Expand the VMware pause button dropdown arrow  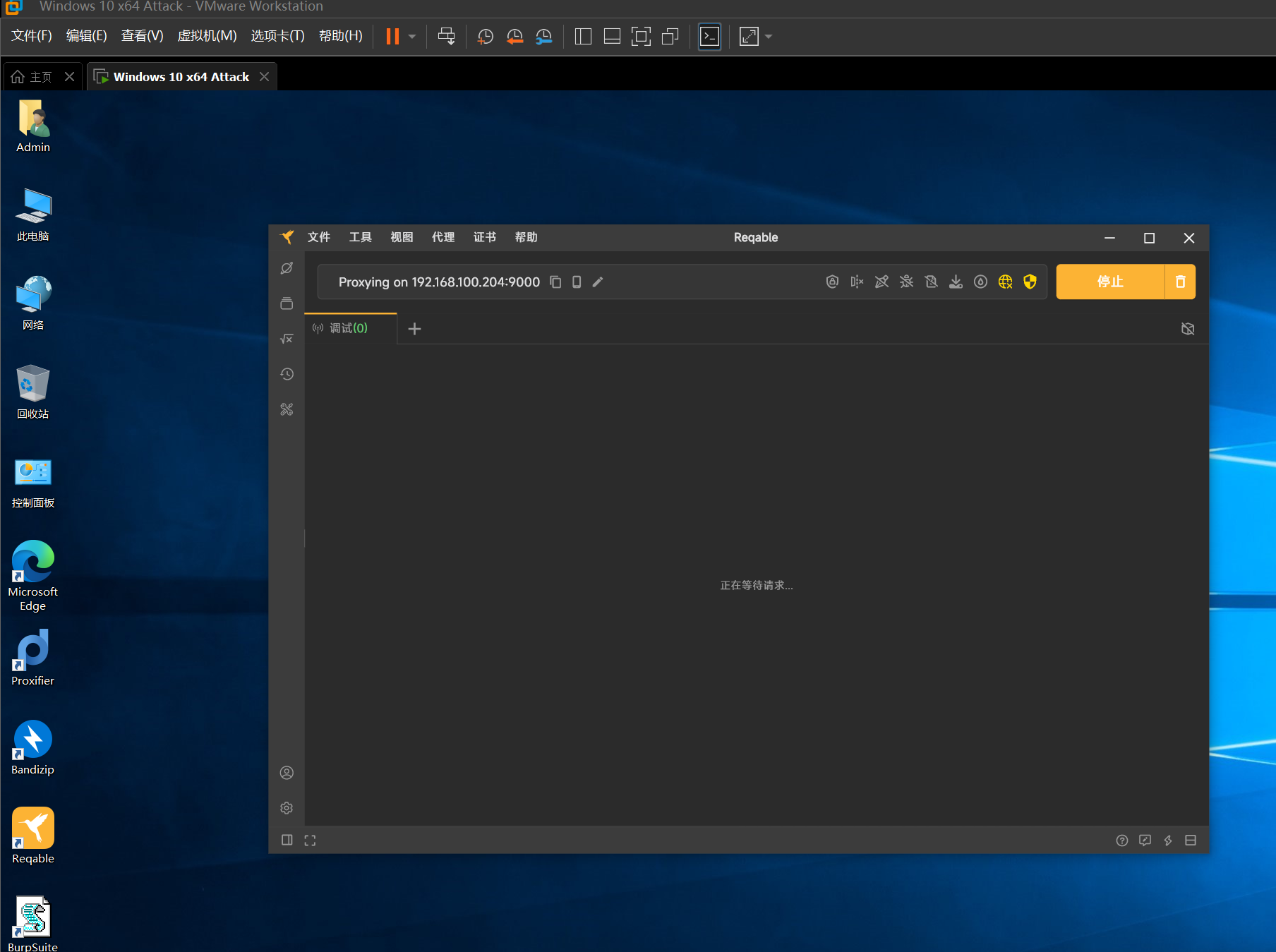(412, 37)
